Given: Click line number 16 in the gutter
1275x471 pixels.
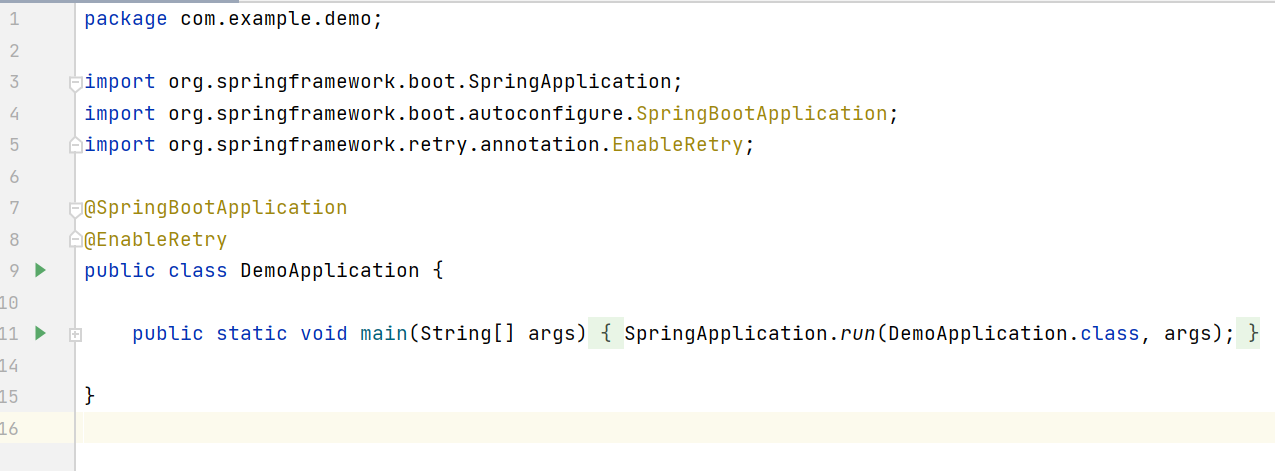Looking at the screenshot, I should tap(9, 428).
